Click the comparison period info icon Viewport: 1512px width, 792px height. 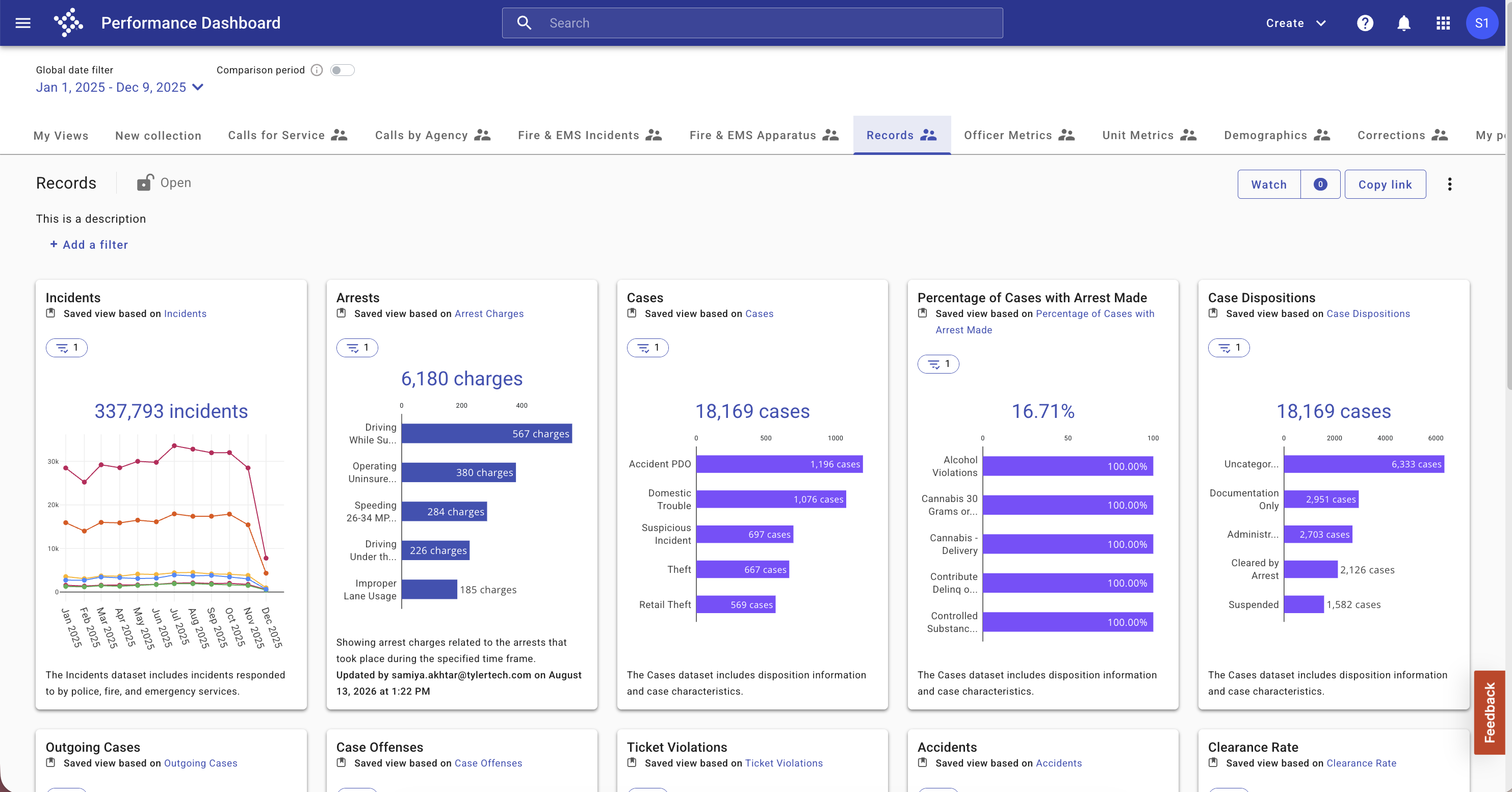[317, 70]
